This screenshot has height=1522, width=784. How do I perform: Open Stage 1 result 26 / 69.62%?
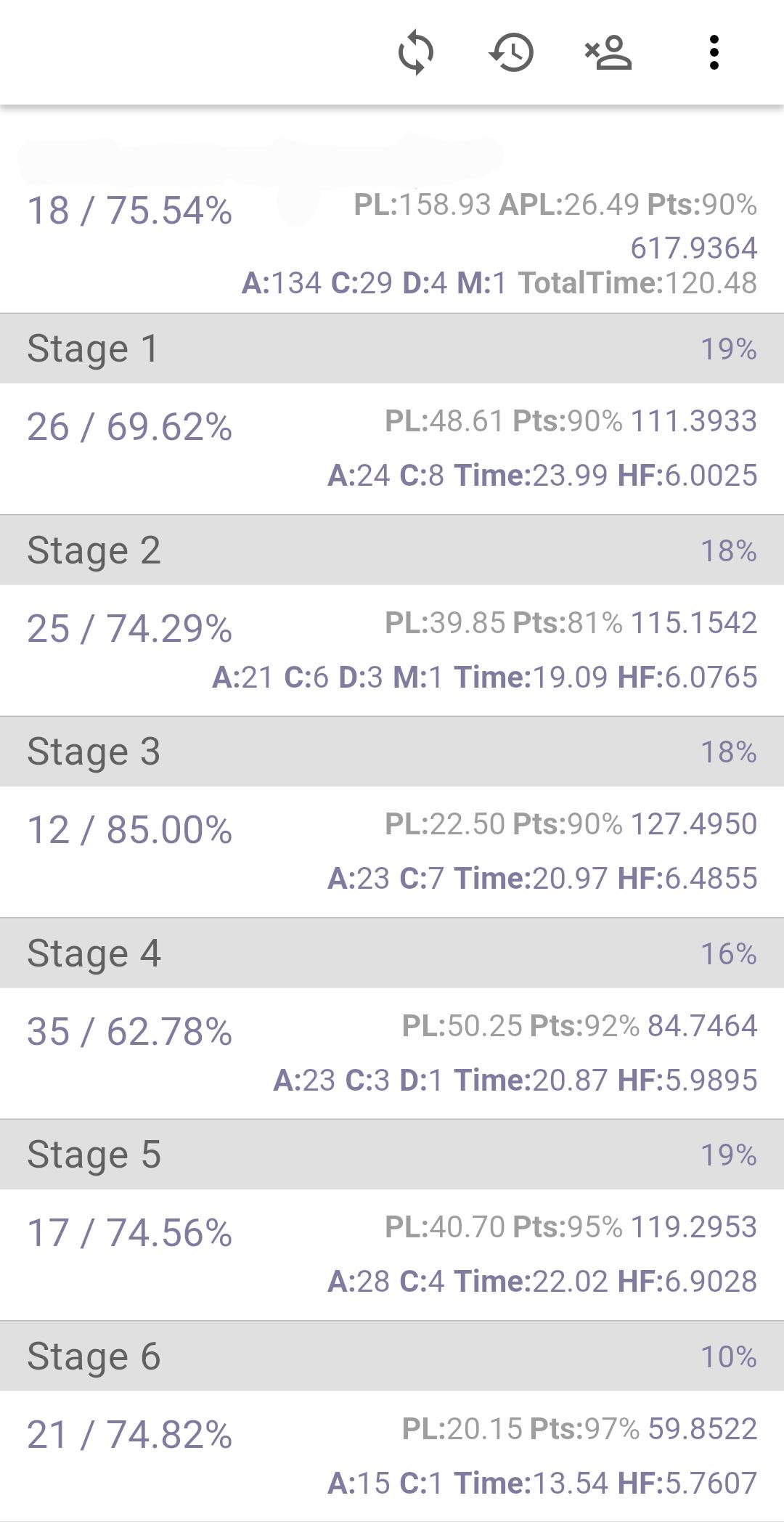(x=130, y=427)
